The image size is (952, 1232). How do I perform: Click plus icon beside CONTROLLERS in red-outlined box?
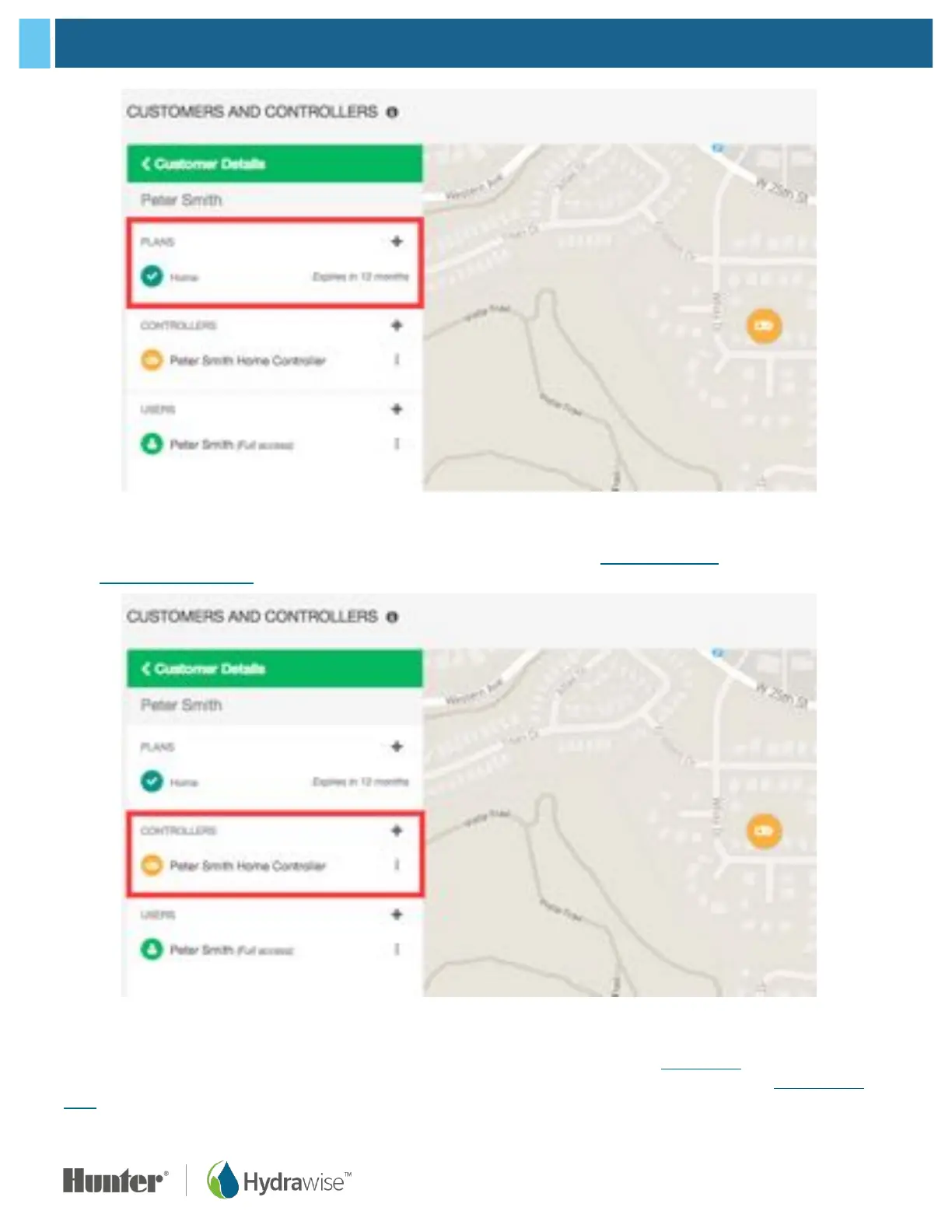(x=397, y=831)
